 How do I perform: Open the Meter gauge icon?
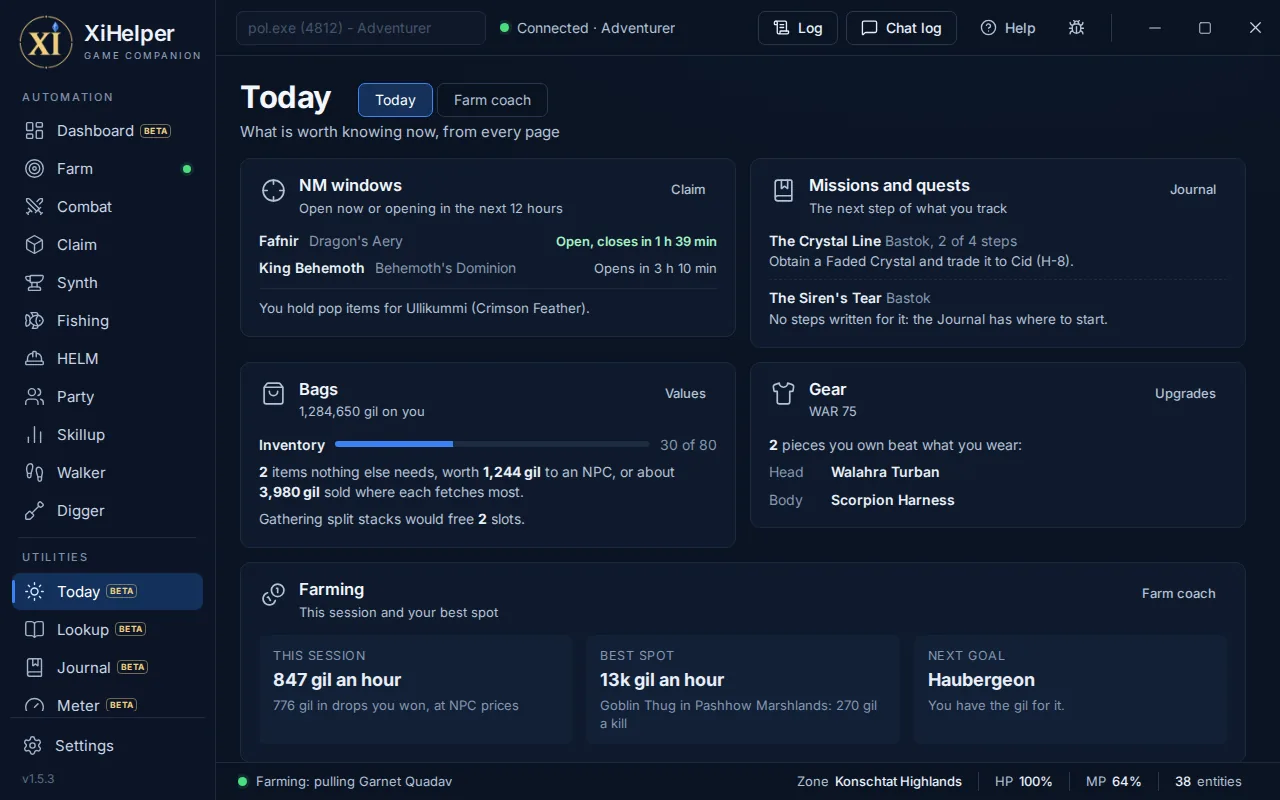[35, 705]
